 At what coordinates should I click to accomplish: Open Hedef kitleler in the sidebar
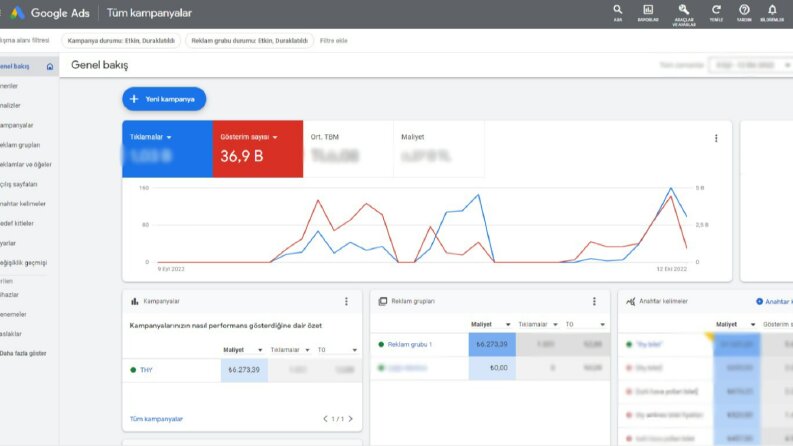[x=17, y=223]
